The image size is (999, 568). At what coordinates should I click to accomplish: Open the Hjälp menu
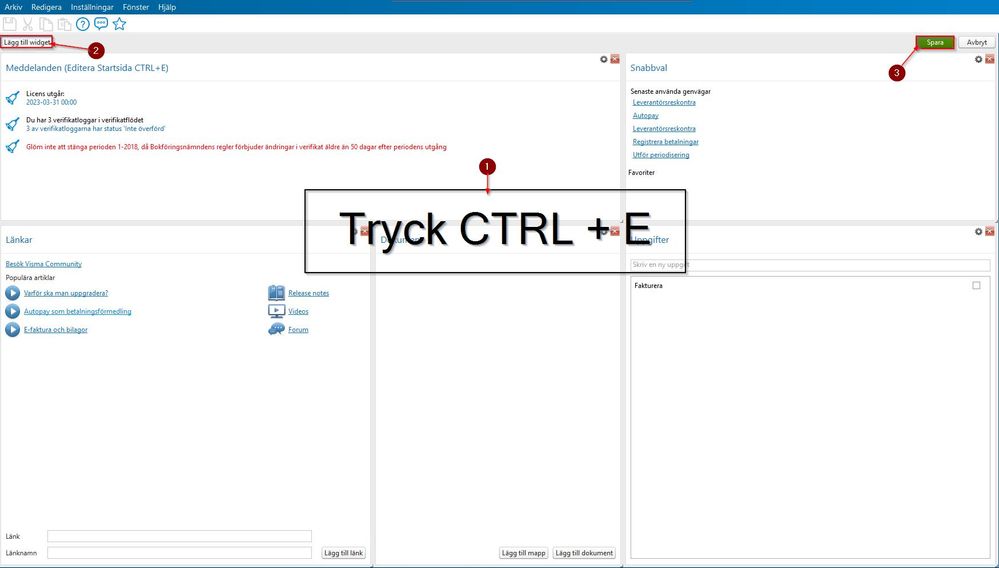click(x=167, y=7)
